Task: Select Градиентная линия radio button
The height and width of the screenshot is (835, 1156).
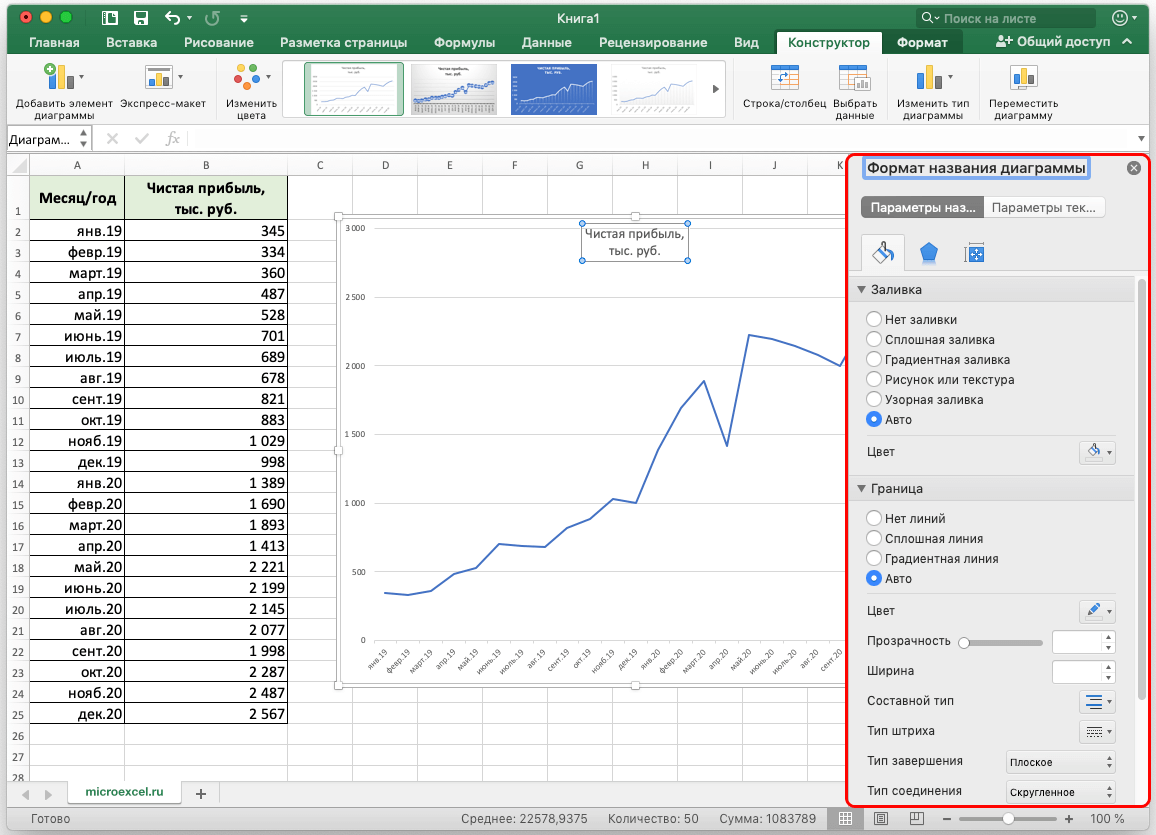Action: coord(874,558)
